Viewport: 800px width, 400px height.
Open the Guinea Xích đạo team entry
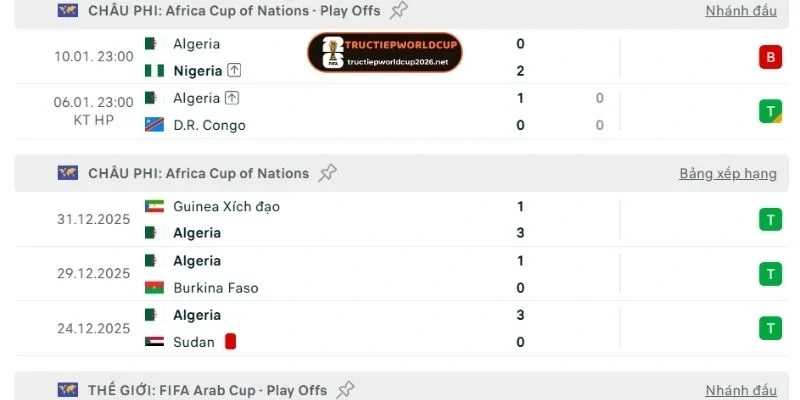(226, 206)
